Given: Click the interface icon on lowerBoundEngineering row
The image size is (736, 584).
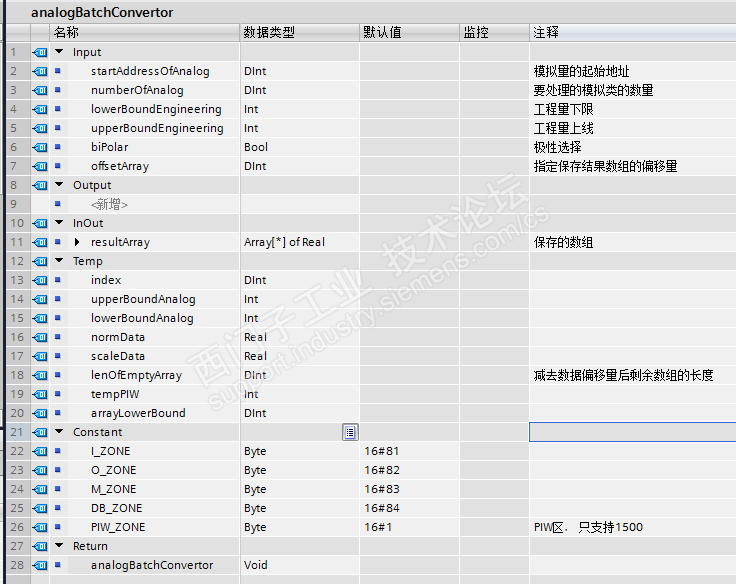Looking at the screenshot, I should point(40,109).
